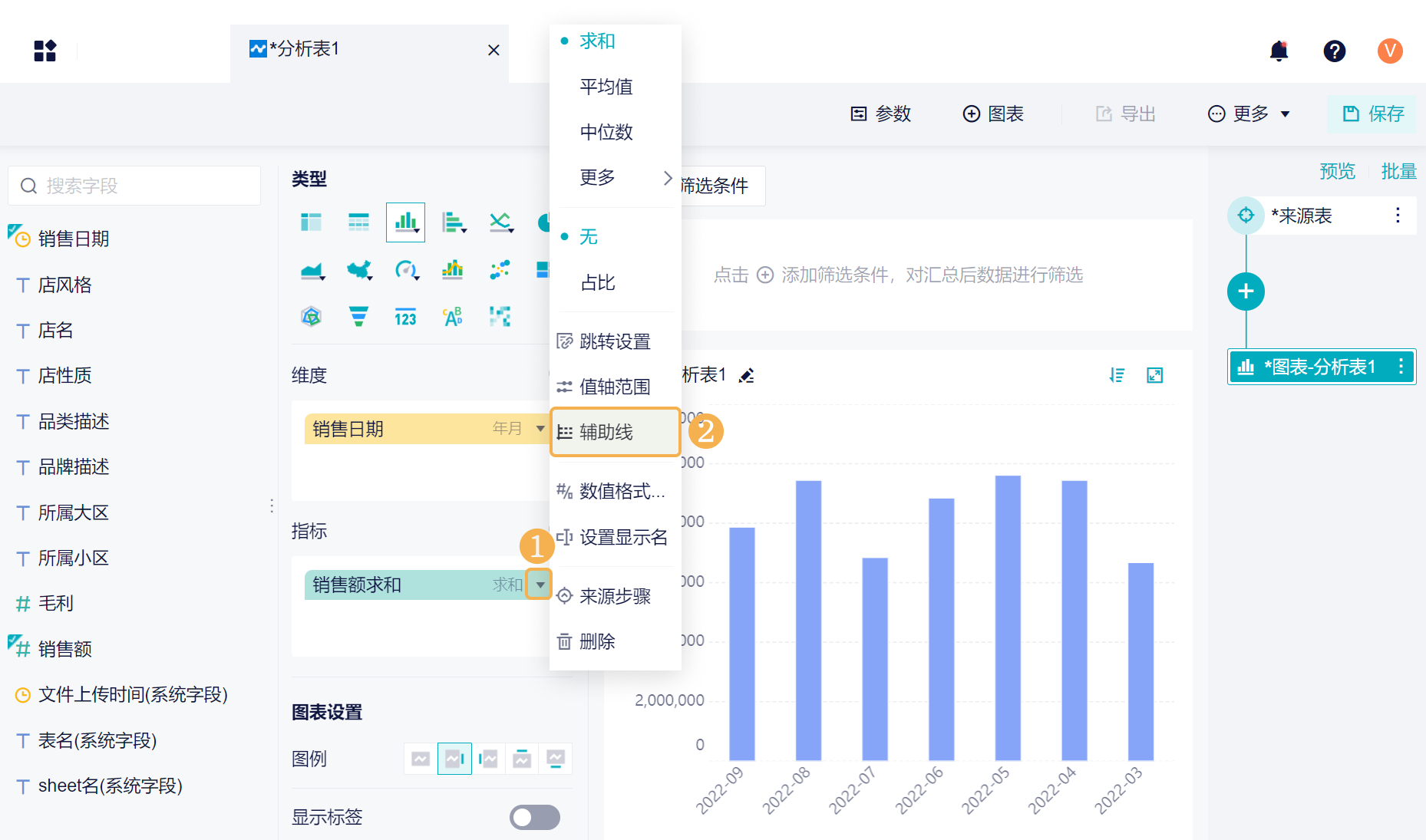Open 值轴范围 from the menu
Screen dimensions: 1426x840
pyautogui.click(x=616, y=387)
